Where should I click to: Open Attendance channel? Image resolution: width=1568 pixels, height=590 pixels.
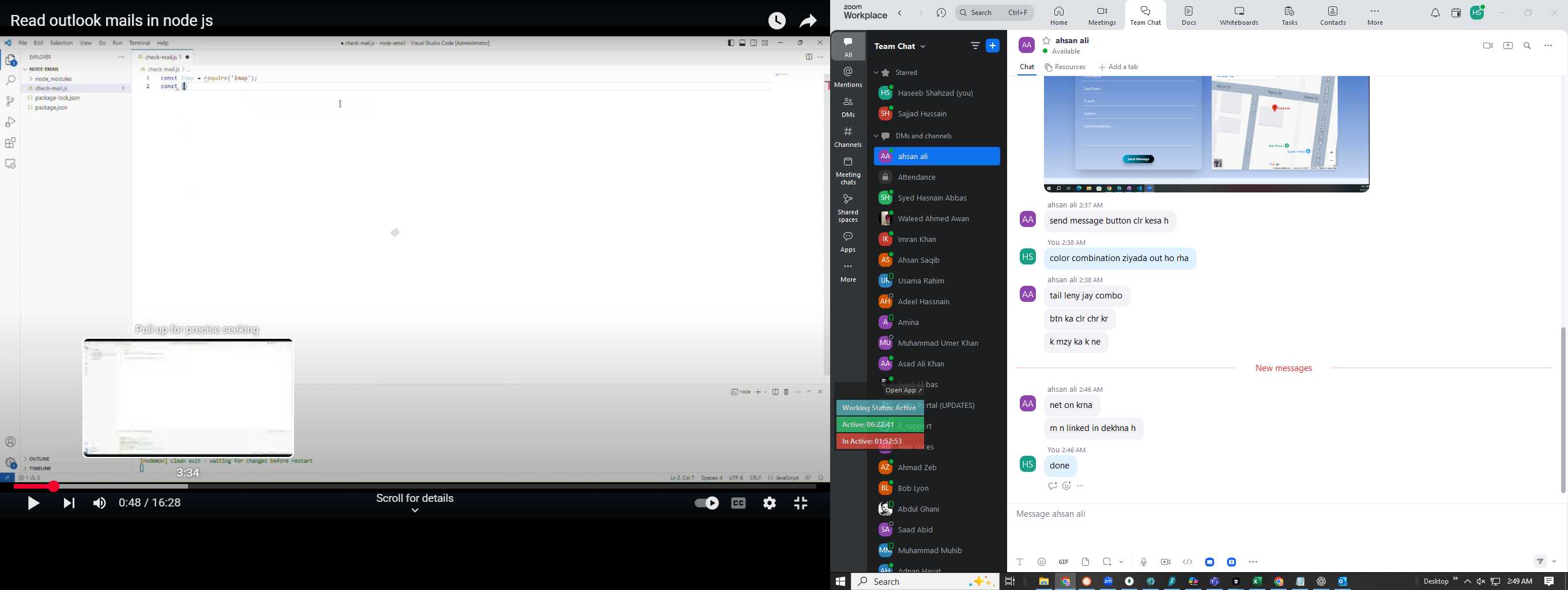click(x=937, y=177)
